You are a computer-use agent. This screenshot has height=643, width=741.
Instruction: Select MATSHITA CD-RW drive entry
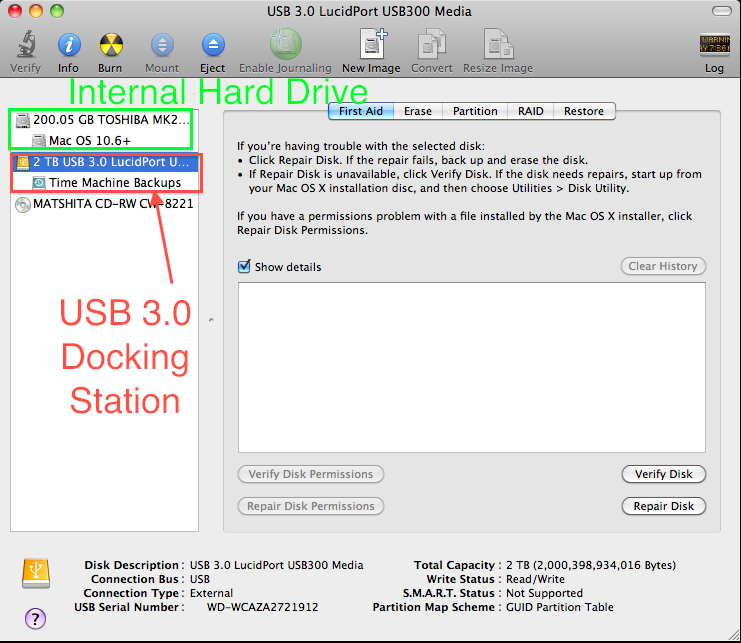(104, 204)
